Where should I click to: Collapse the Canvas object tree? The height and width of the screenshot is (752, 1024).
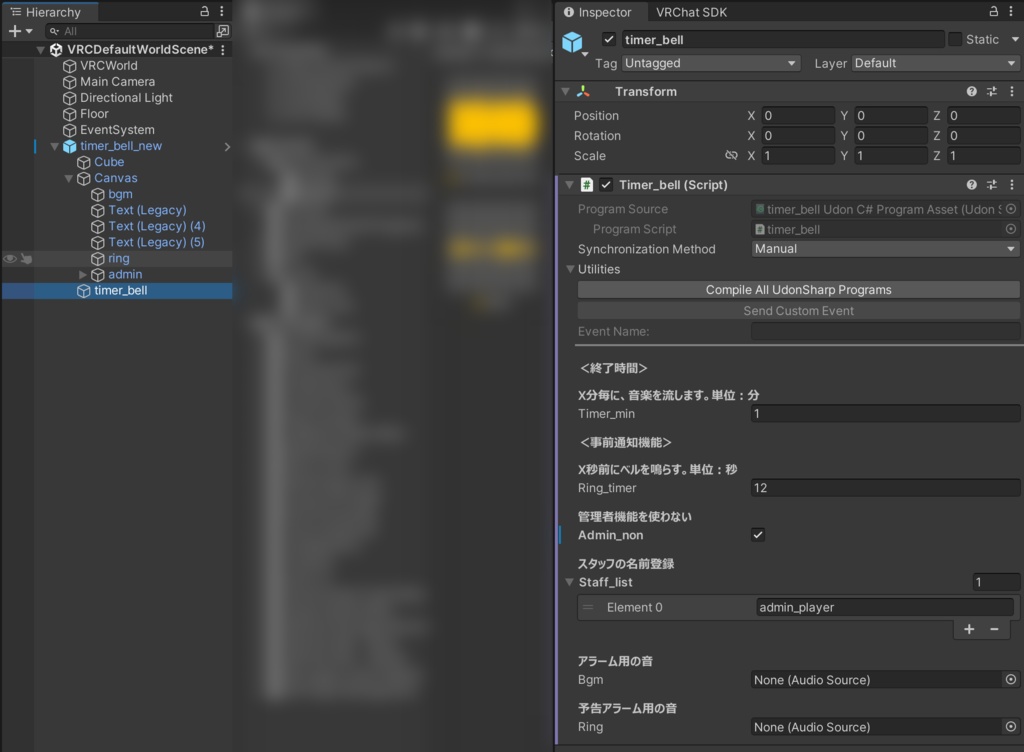pos(69,178)
